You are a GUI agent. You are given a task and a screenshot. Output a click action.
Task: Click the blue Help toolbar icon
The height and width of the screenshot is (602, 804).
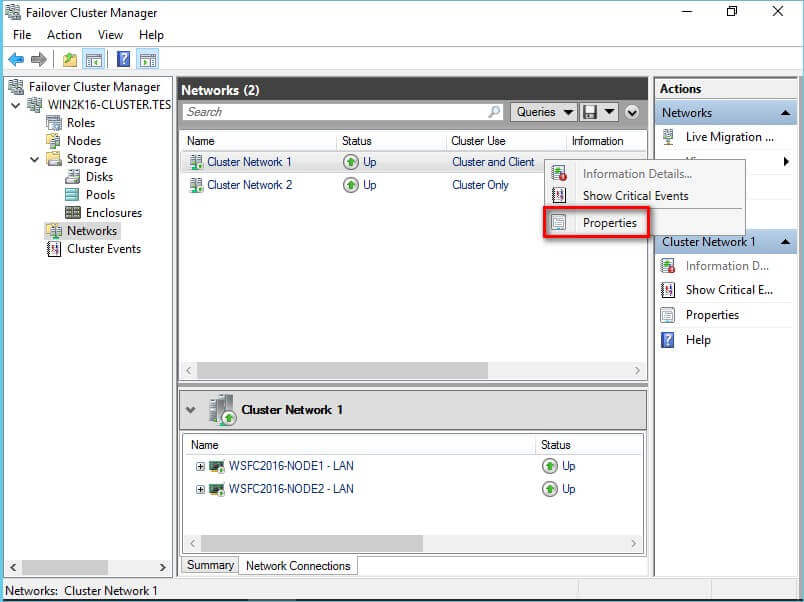click(124, 59)
